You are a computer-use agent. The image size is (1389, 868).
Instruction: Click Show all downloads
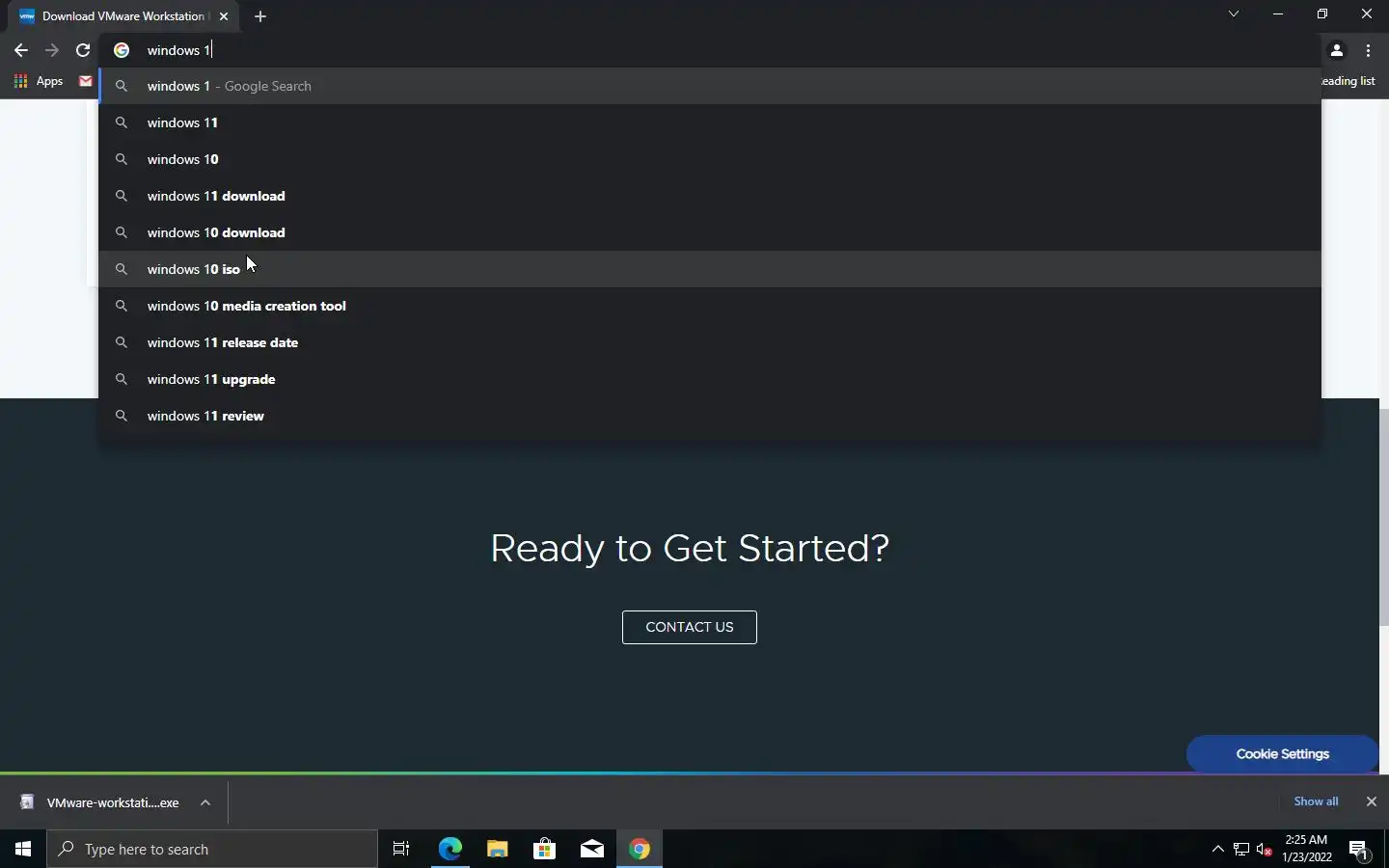1316,801
